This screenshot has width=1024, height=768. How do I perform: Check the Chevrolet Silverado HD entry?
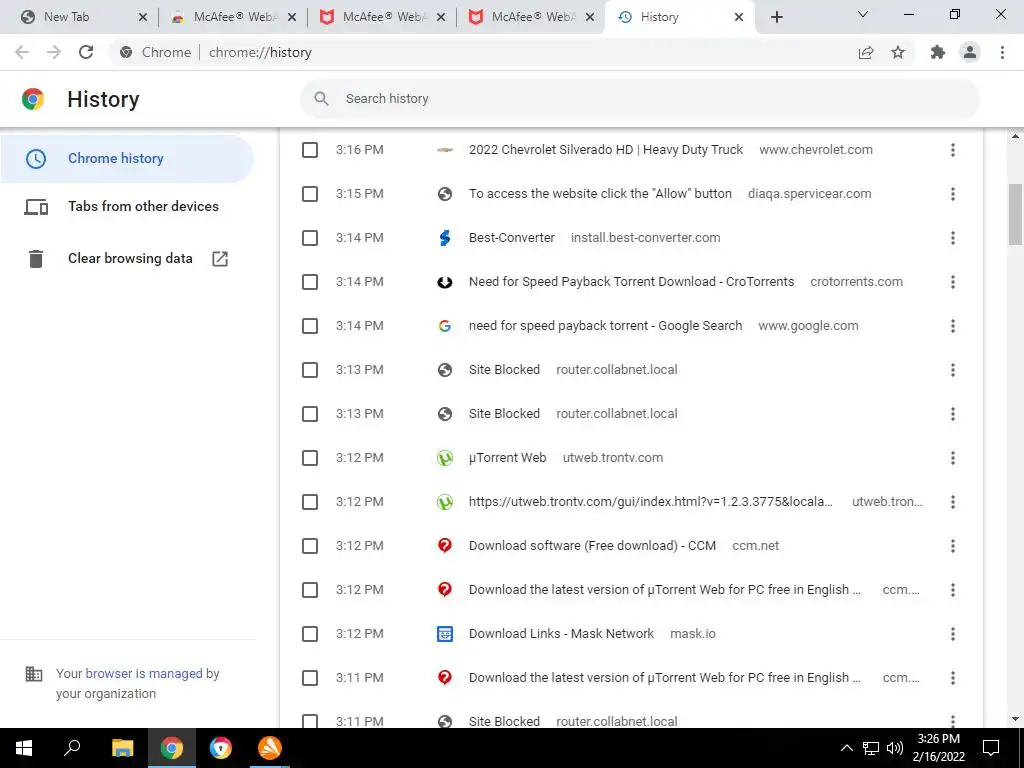310,150
